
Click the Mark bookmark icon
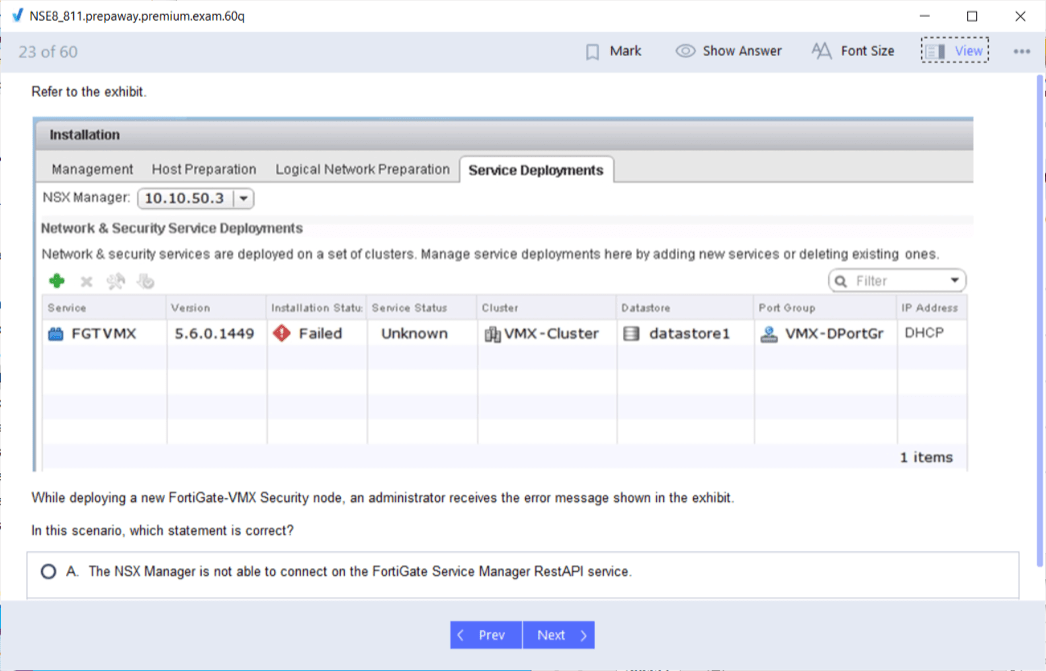[592, 51]
